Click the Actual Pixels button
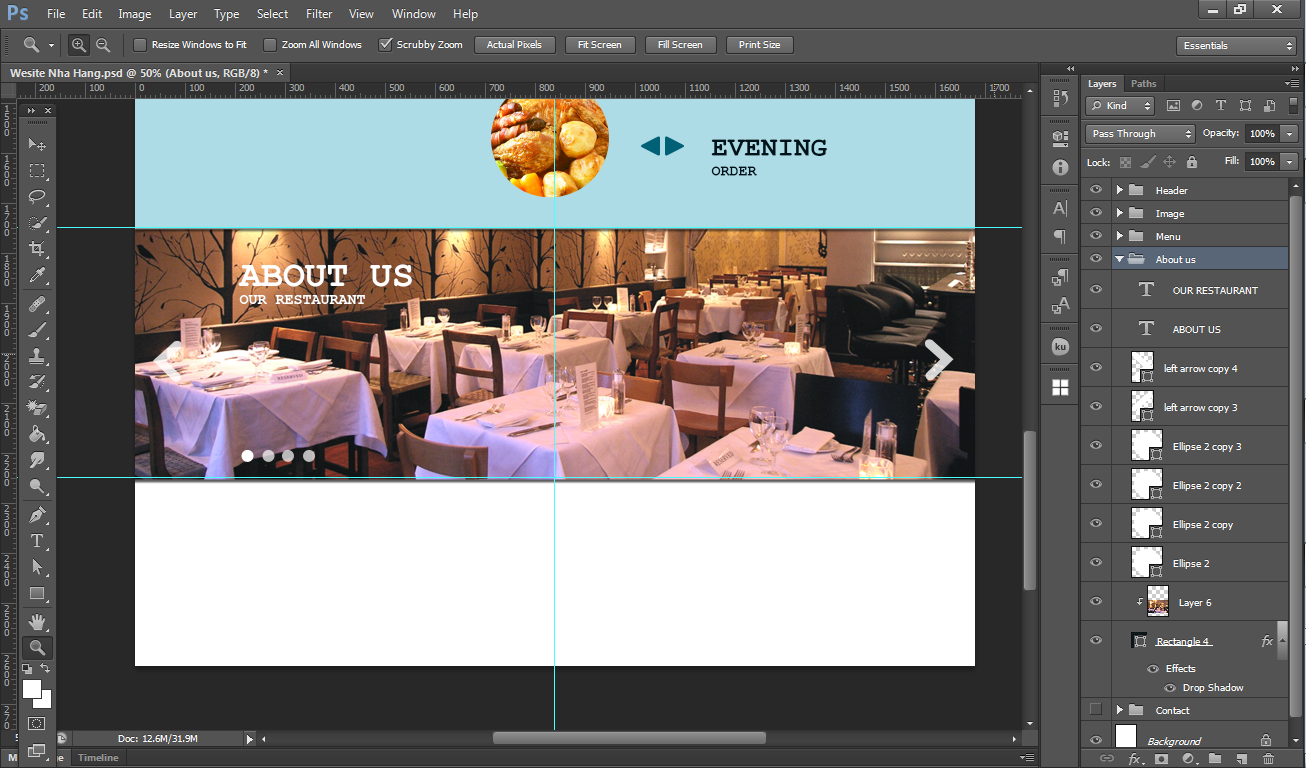1306x768 pixels. point(514,45)
